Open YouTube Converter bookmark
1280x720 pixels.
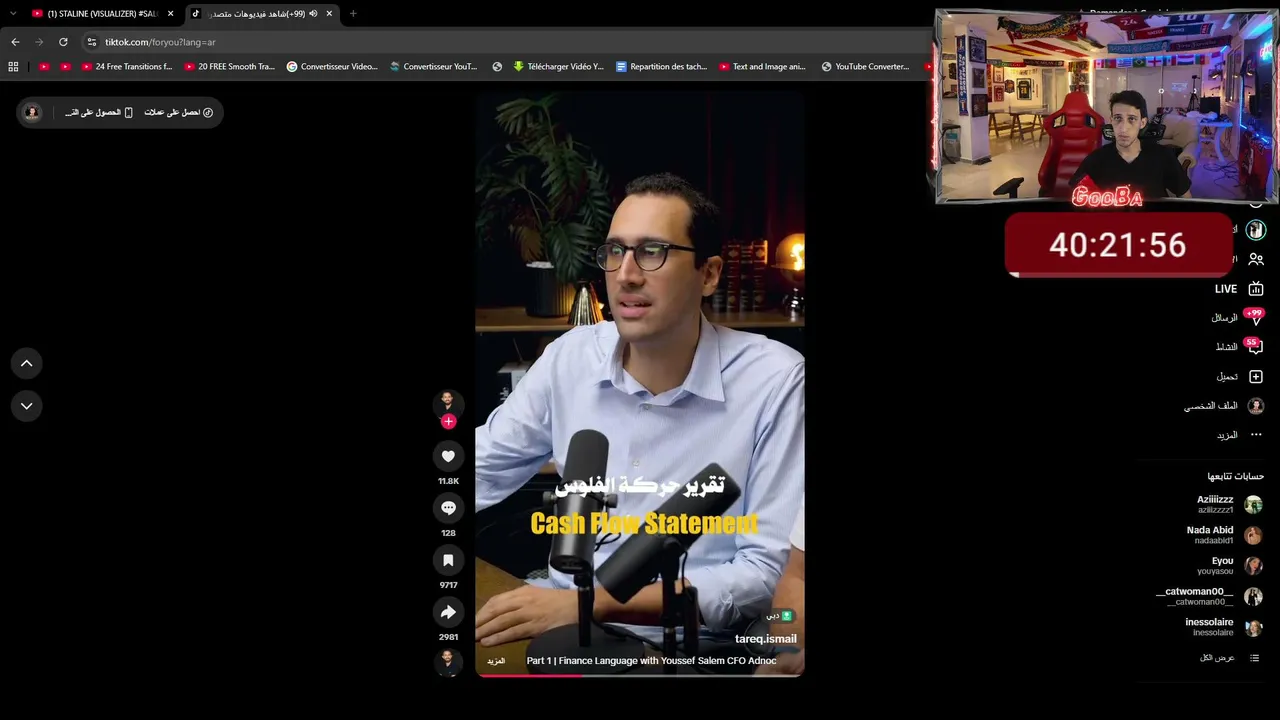(x=865, y=67)
